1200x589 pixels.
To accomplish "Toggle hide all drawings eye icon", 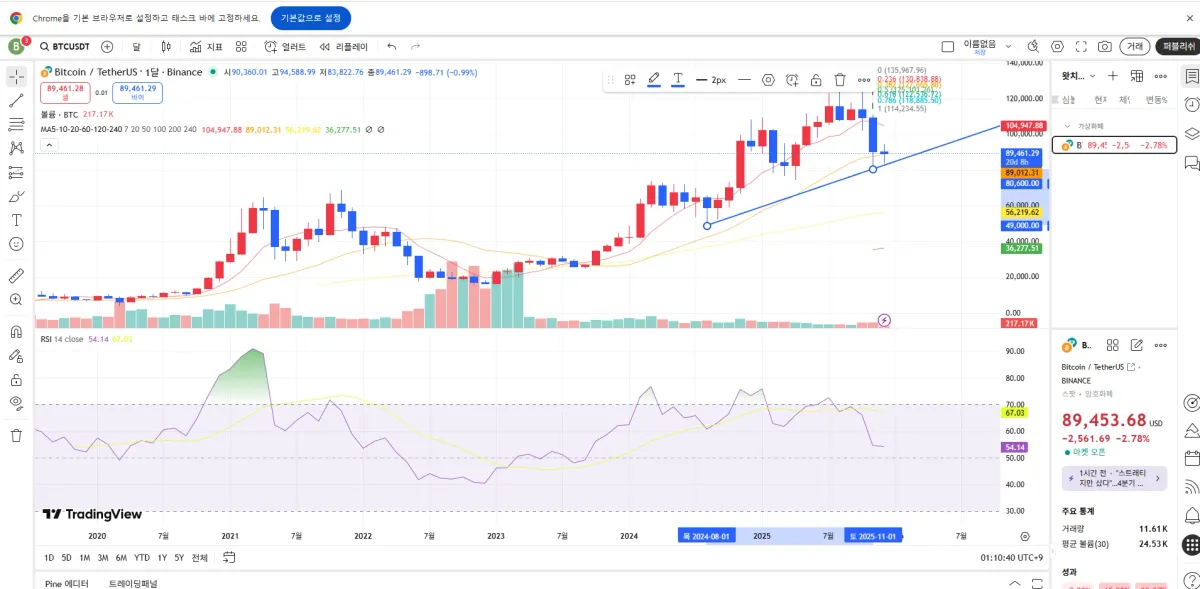I will click(x=16, y=403).
